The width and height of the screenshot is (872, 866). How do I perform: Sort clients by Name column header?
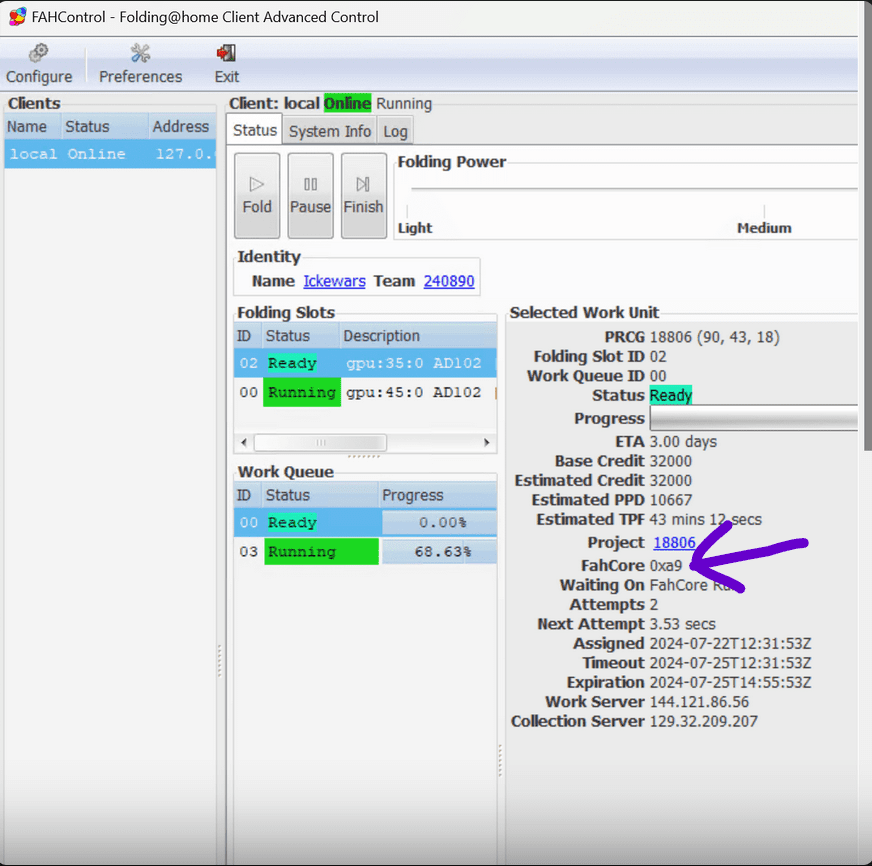point(32,126)
